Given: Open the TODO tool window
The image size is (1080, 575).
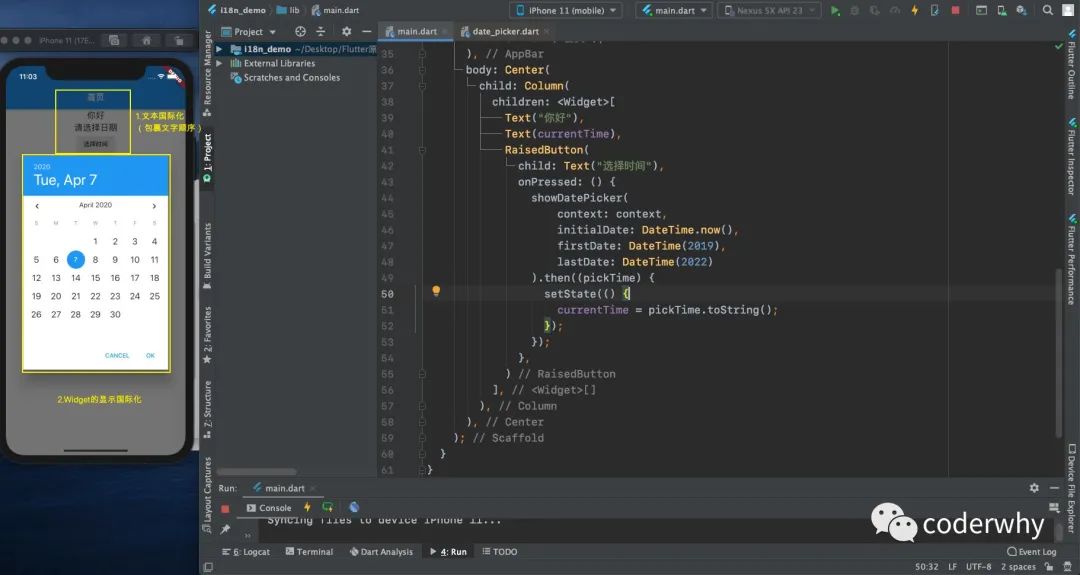Looking at the screenshot, I should pyautogui.click(x=499, y=552).
